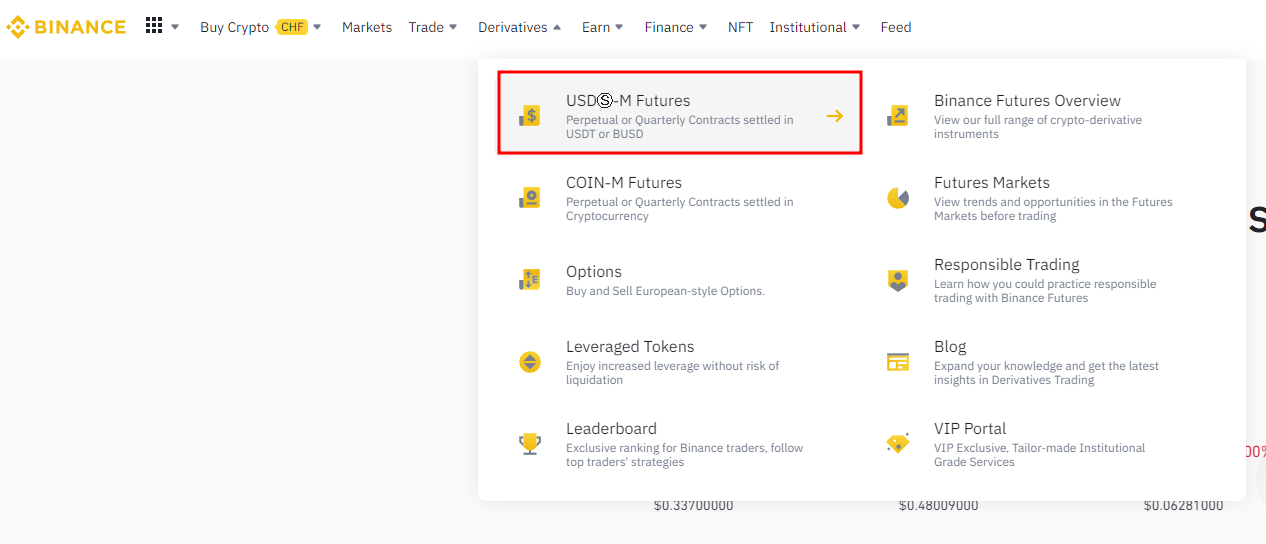Click the Institutional menu label
Image resolution: width=1266 pixels, height=544 pixels.
808,27
